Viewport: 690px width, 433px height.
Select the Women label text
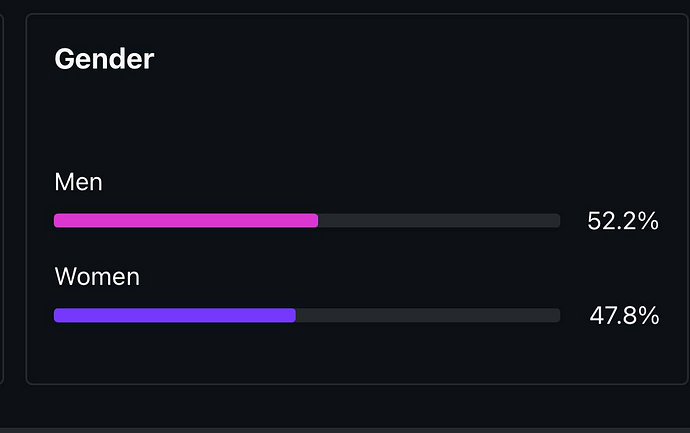click(97, 276)
